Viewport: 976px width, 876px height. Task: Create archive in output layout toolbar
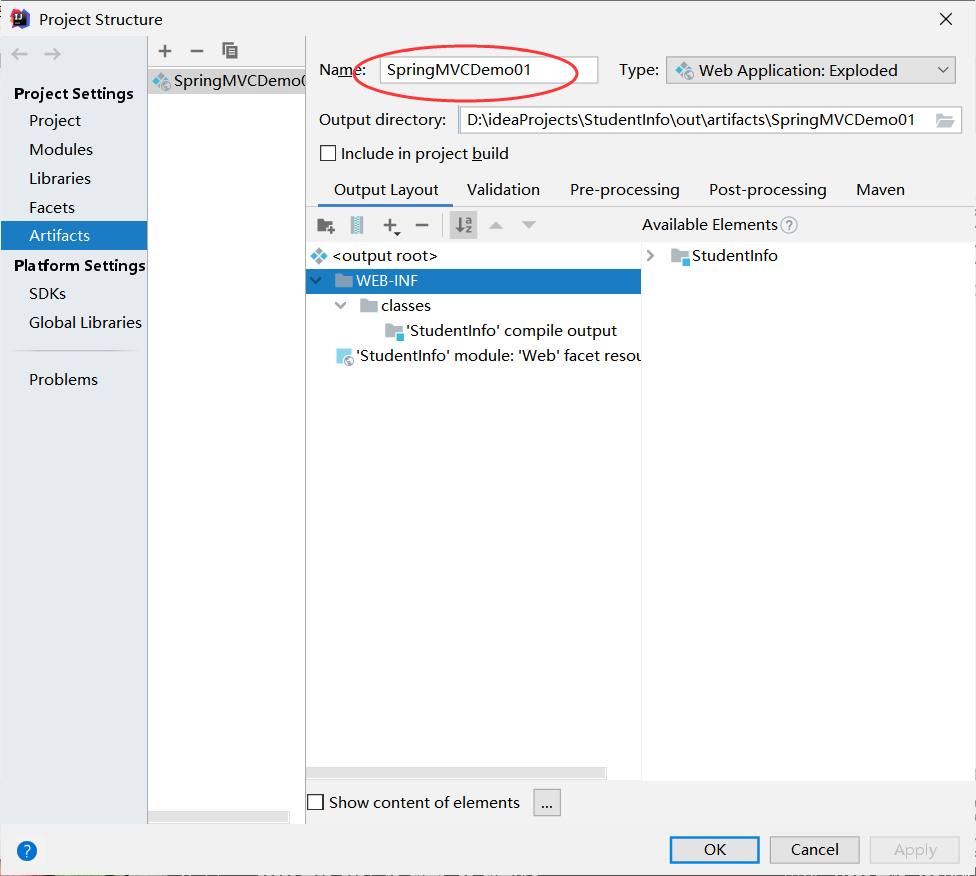tap(357, 225)
